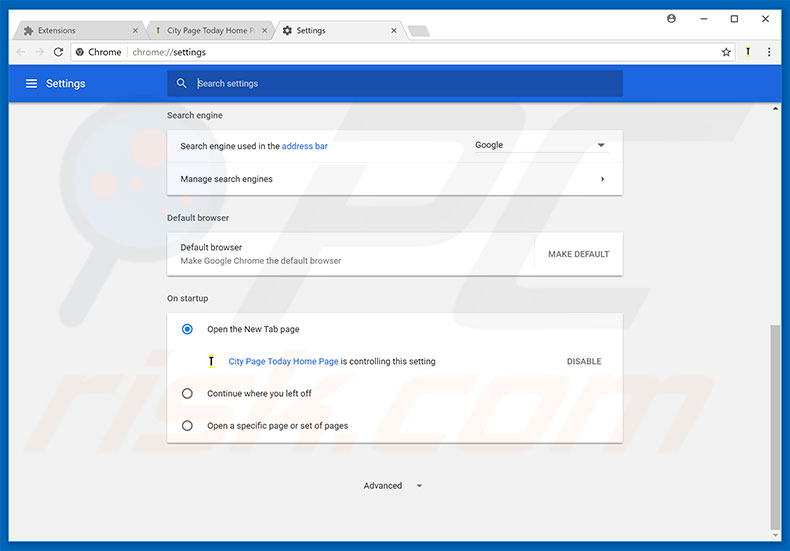This screenshot has height=551, width=790.
Task: Open the City Page Today Home Page link
Action: [283, 361]
